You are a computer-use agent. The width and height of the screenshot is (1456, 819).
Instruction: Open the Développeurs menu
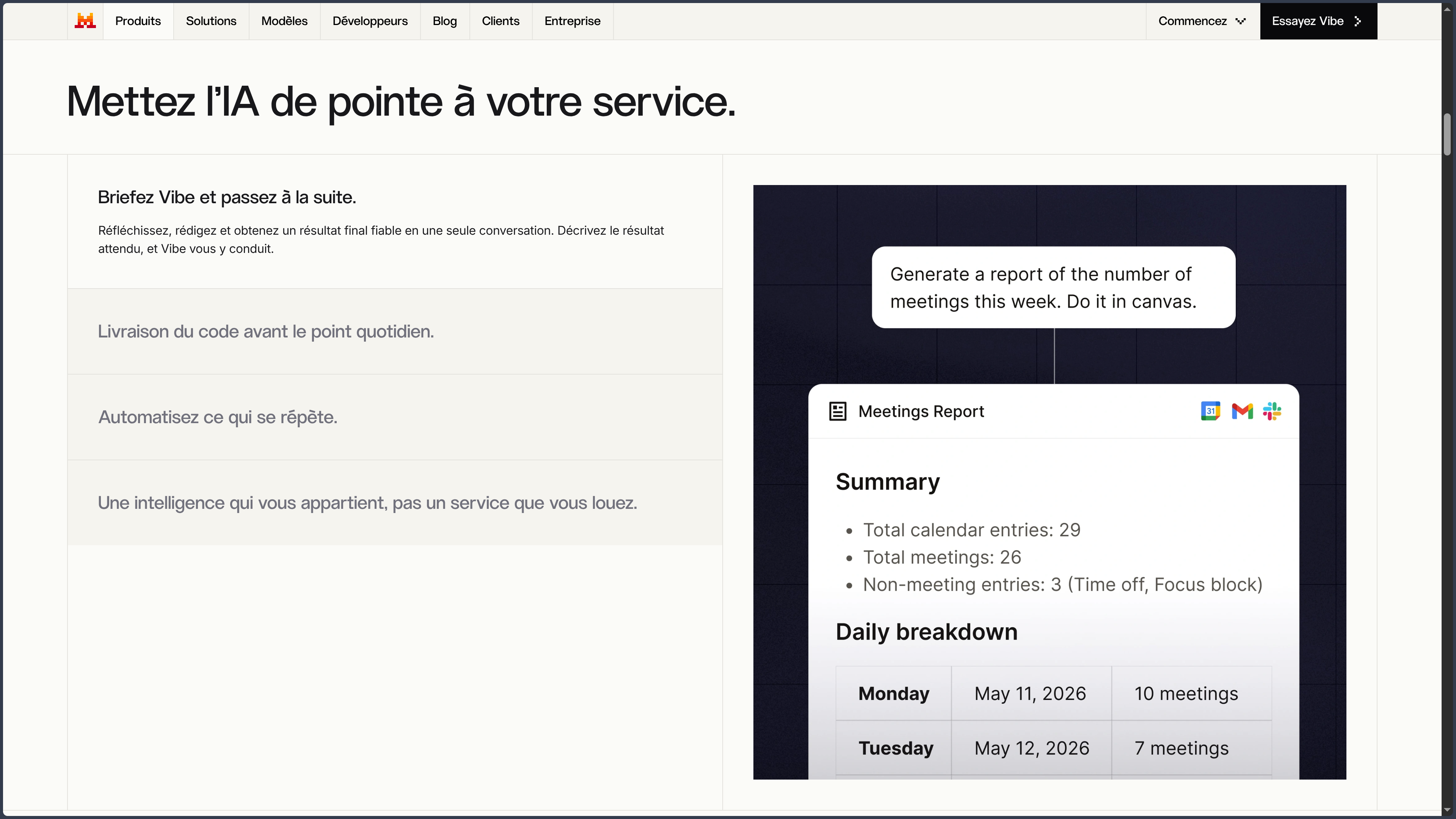370,21
